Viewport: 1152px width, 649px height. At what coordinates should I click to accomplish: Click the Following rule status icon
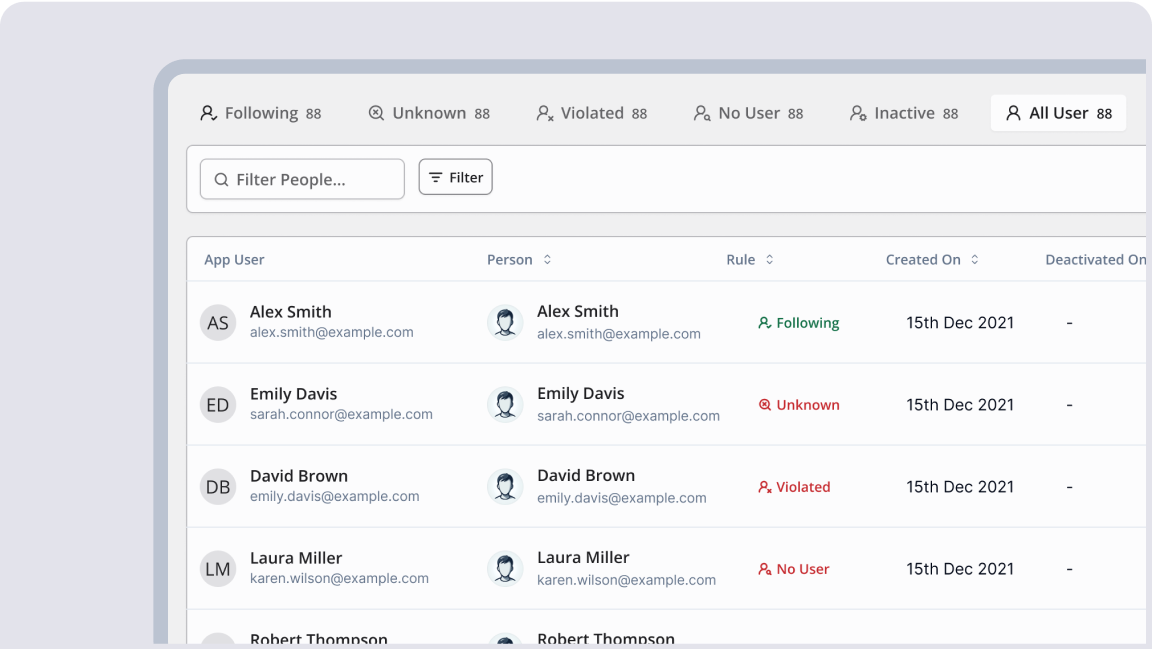click(765, 323)
